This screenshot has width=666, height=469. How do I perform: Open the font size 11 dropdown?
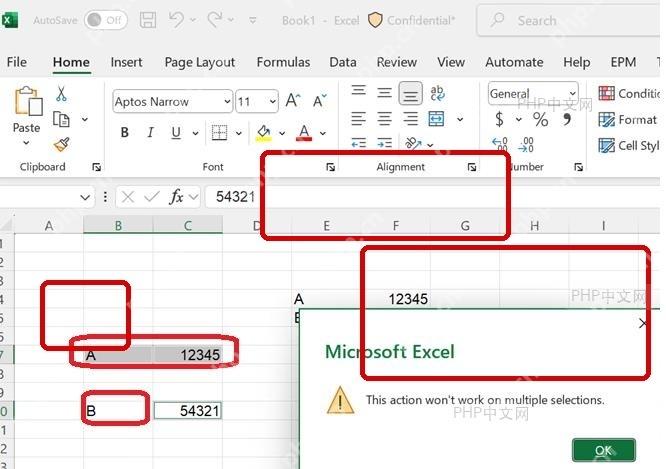click(272, 102)
